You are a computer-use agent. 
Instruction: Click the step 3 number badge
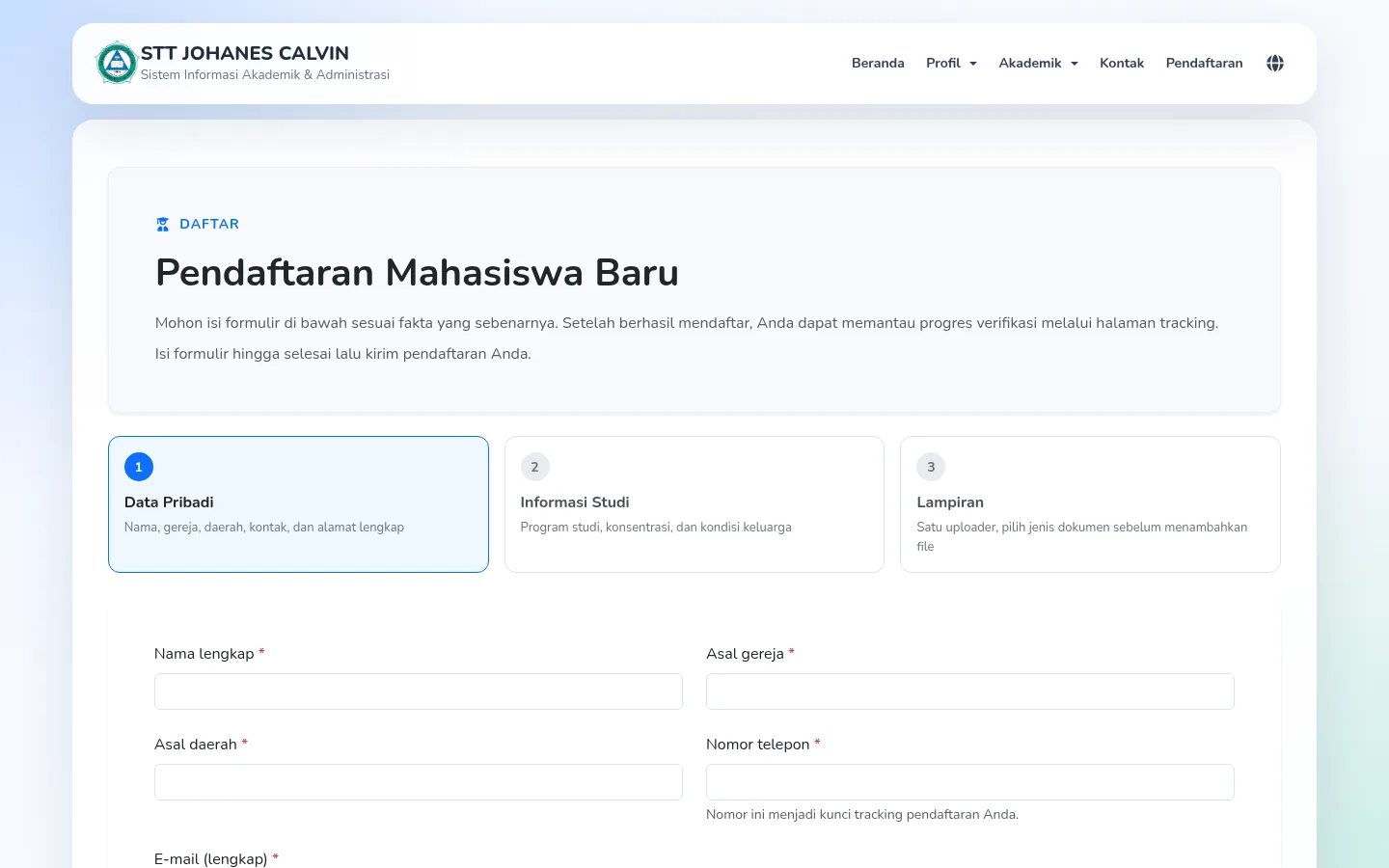[x=931, y=467]
